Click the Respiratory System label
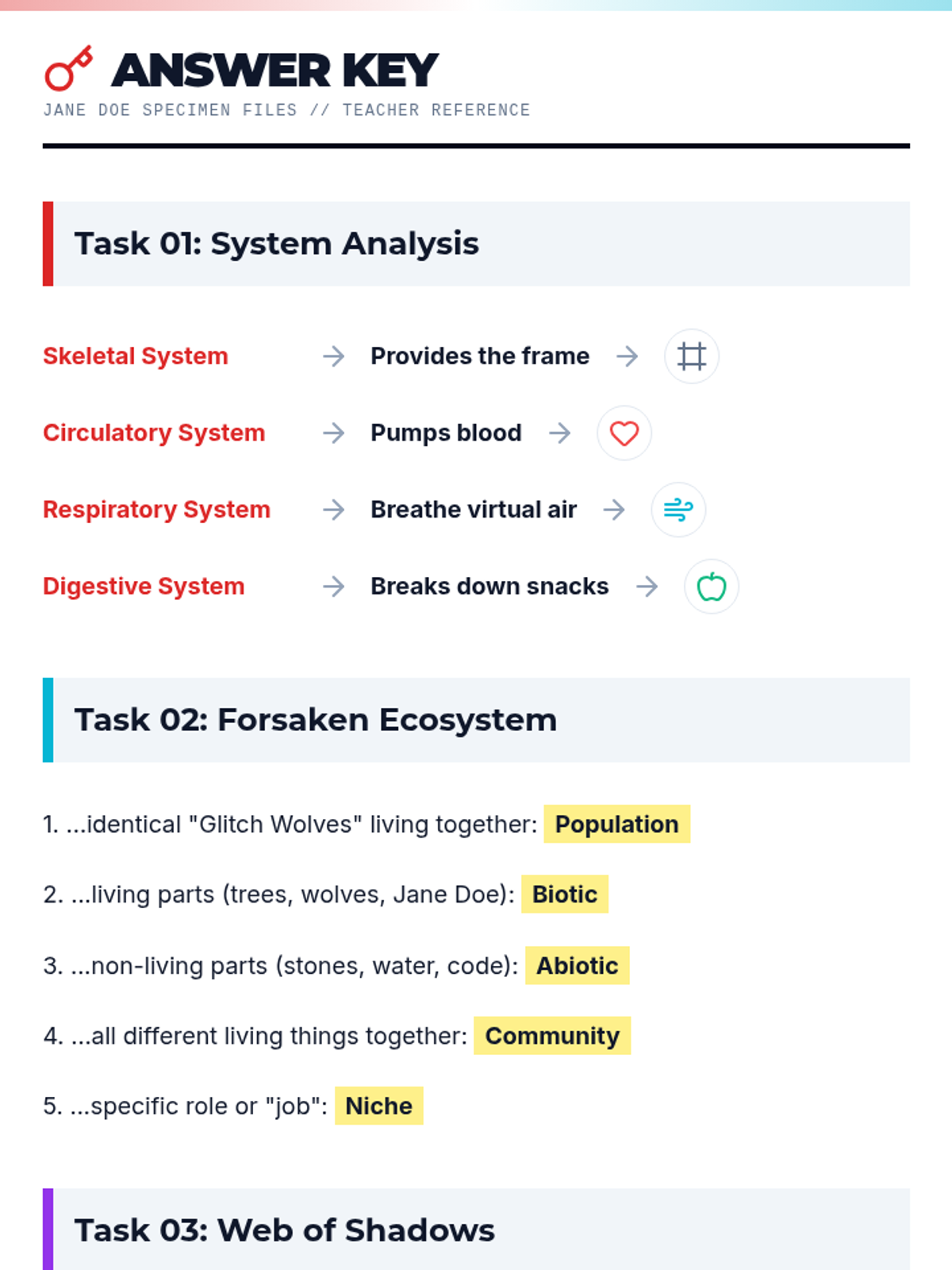Viewport: 952px width, 1270px height. (156, 510)
